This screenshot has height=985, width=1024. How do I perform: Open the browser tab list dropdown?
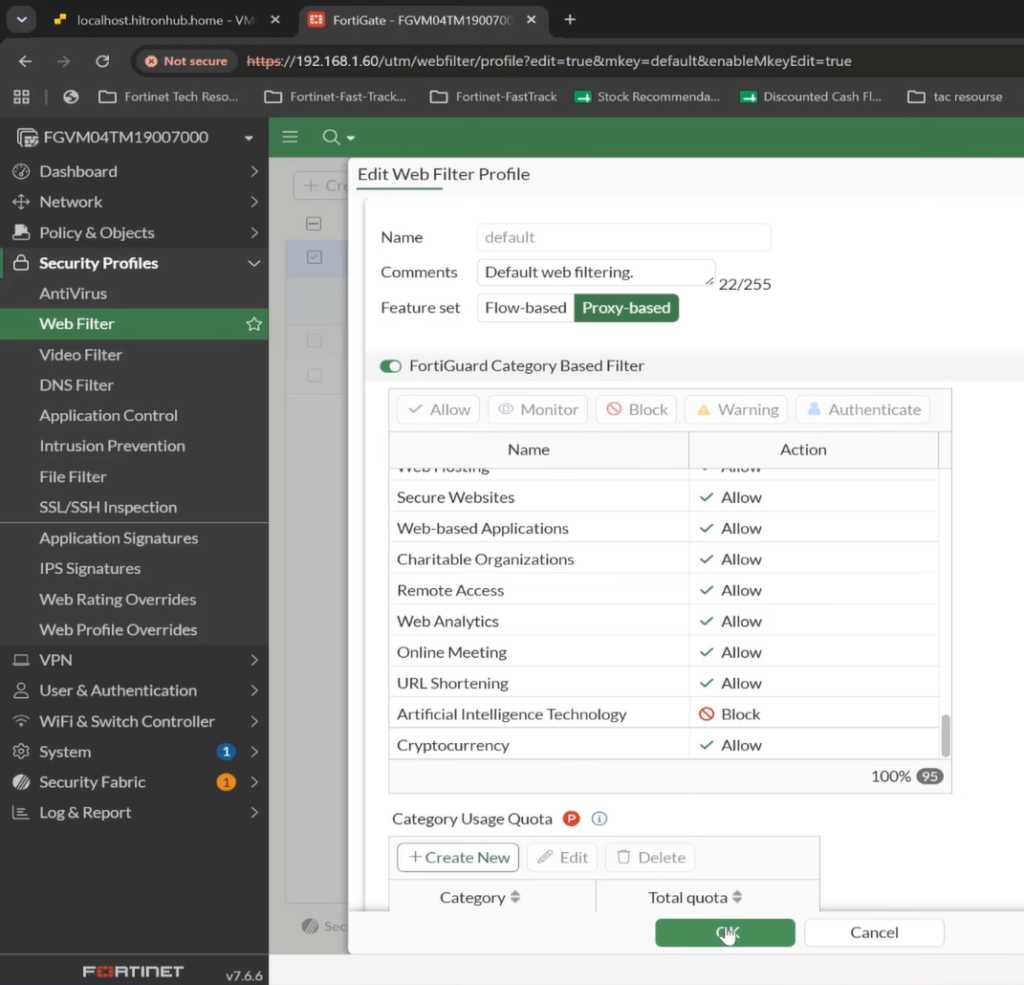[22, 20]
